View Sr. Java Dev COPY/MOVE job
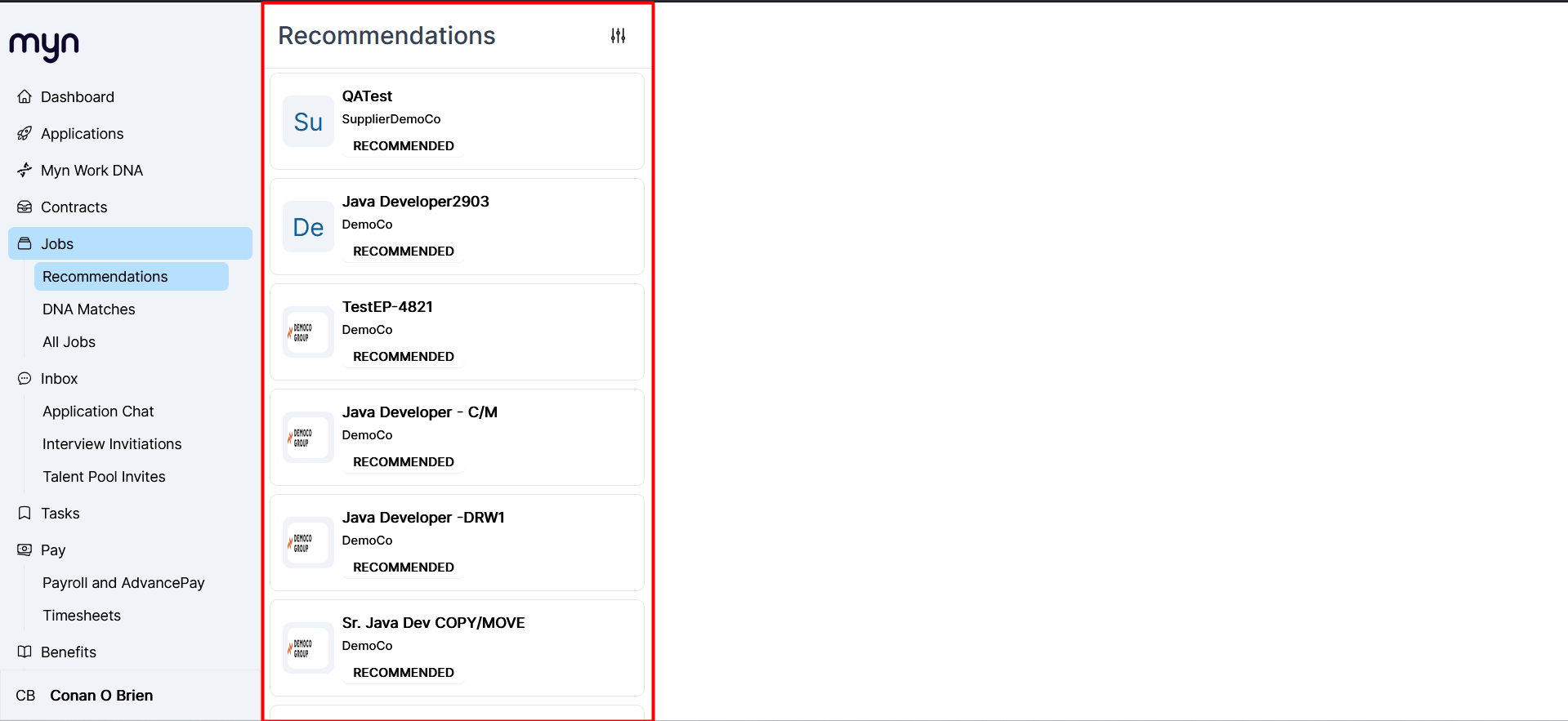1568x721 pixels. click(457, 648)
